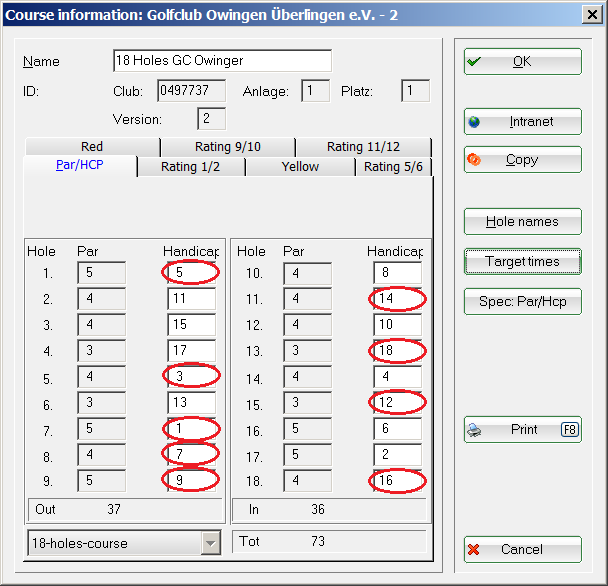
Task: Click the red X icon on Cancel
Action: (473, 549)
